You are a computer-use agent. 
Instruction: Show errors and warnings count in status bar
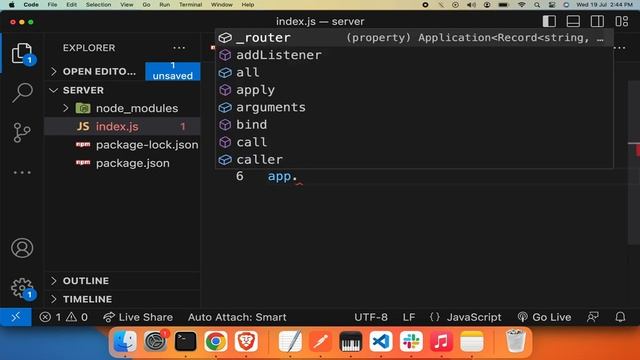pos(64,317)
